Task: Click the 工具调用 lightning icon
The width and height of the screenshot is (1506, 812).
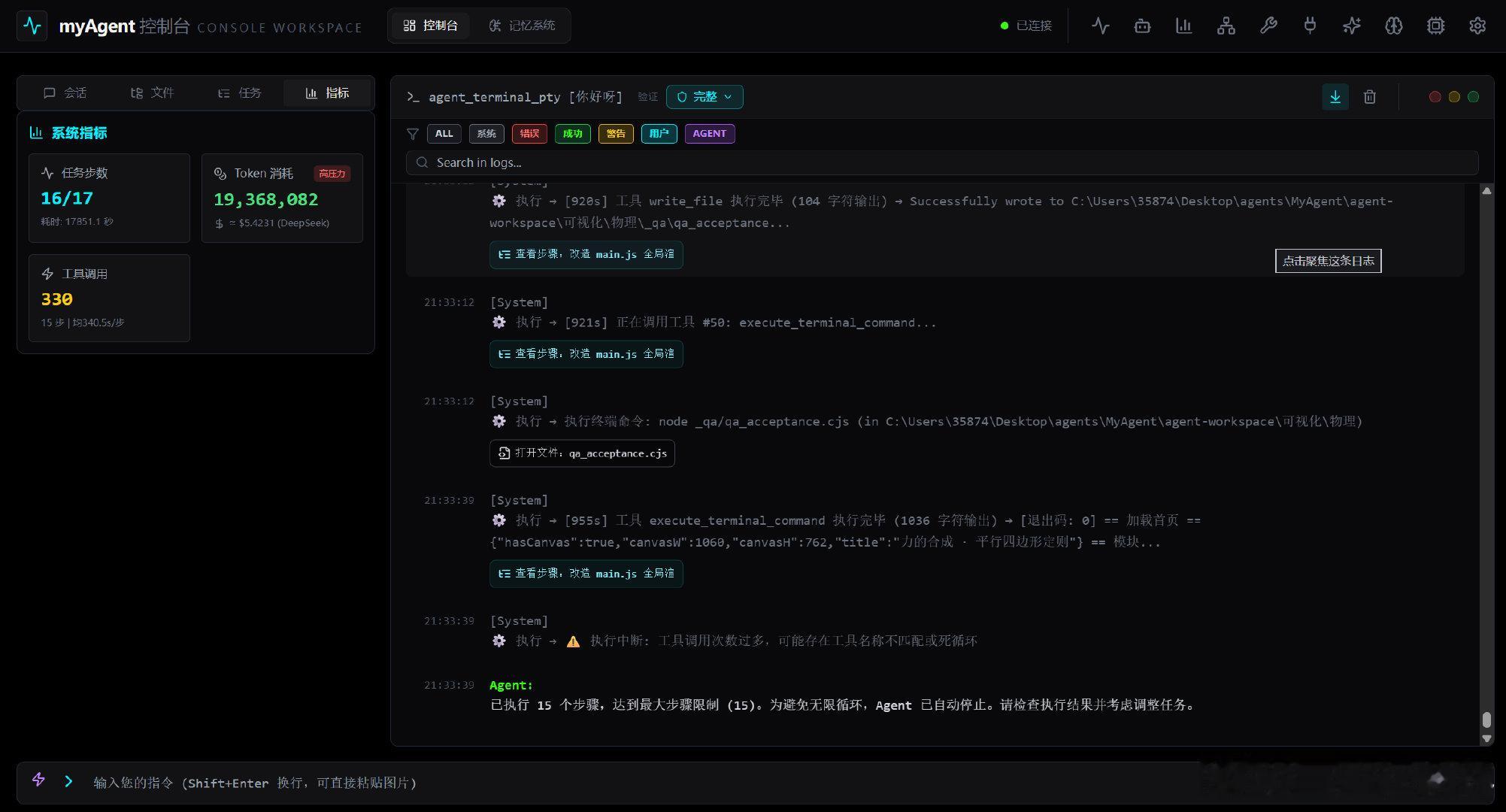Action: pos(47,274)
